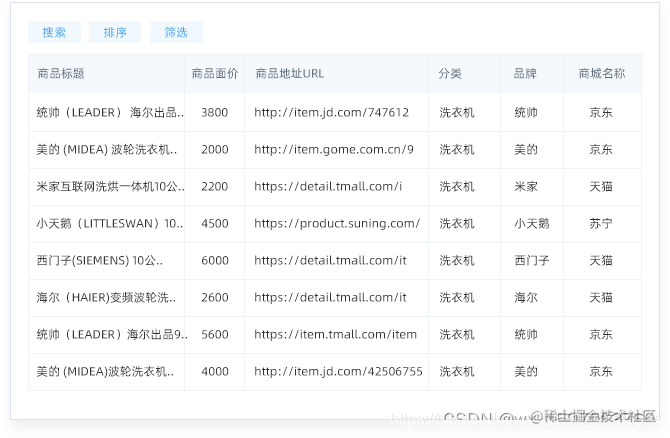Open URL https://detail.tmall.com/i
The height and width of the screenshot is (438, 670).
(328, 186)
